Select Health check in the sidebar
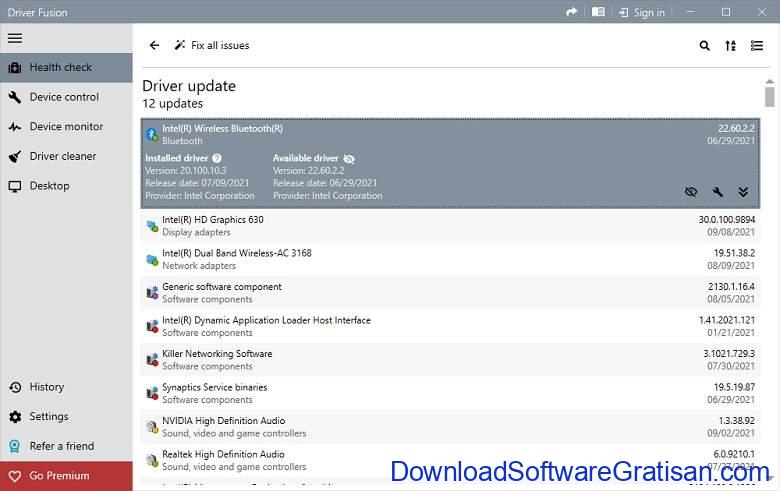Image resolution: width=780 pixels, height=491 pixels. 66,67
